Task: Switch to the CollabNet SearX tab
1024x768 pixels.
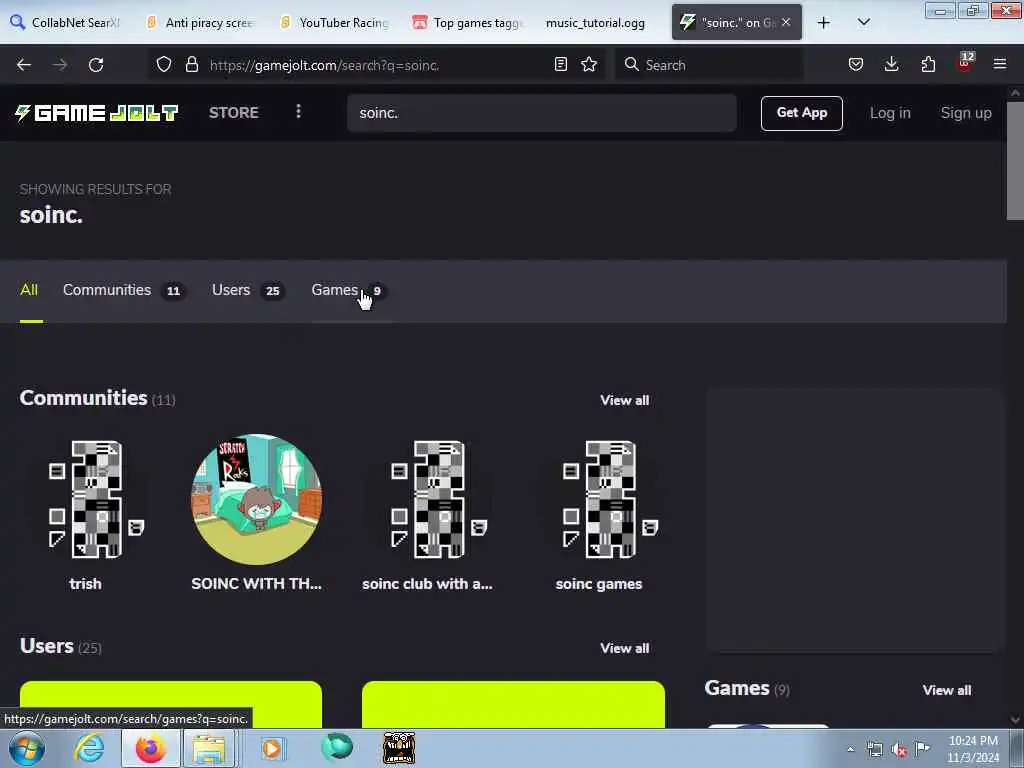Action: [x=65, y=23]
